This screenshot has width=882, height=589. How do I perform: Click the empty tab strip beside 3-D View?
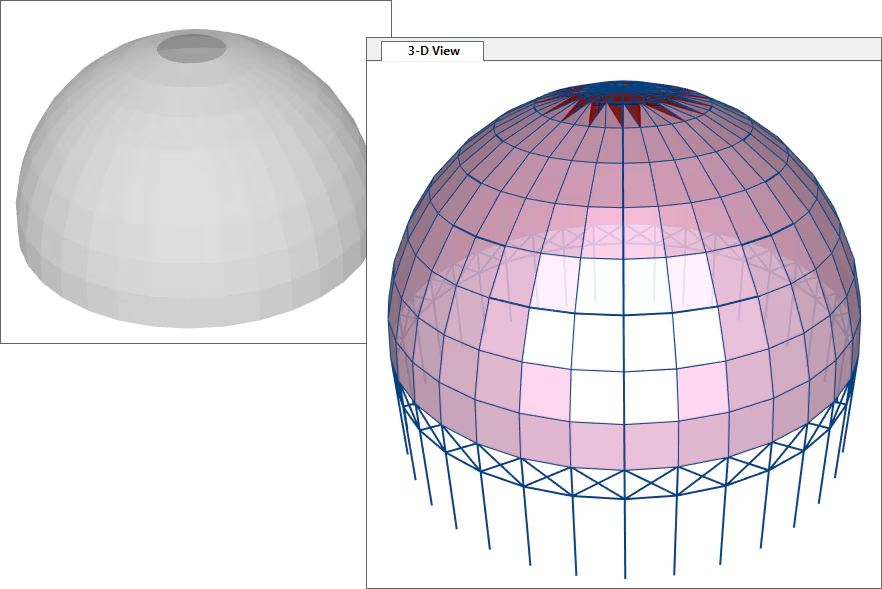[680, 50]
